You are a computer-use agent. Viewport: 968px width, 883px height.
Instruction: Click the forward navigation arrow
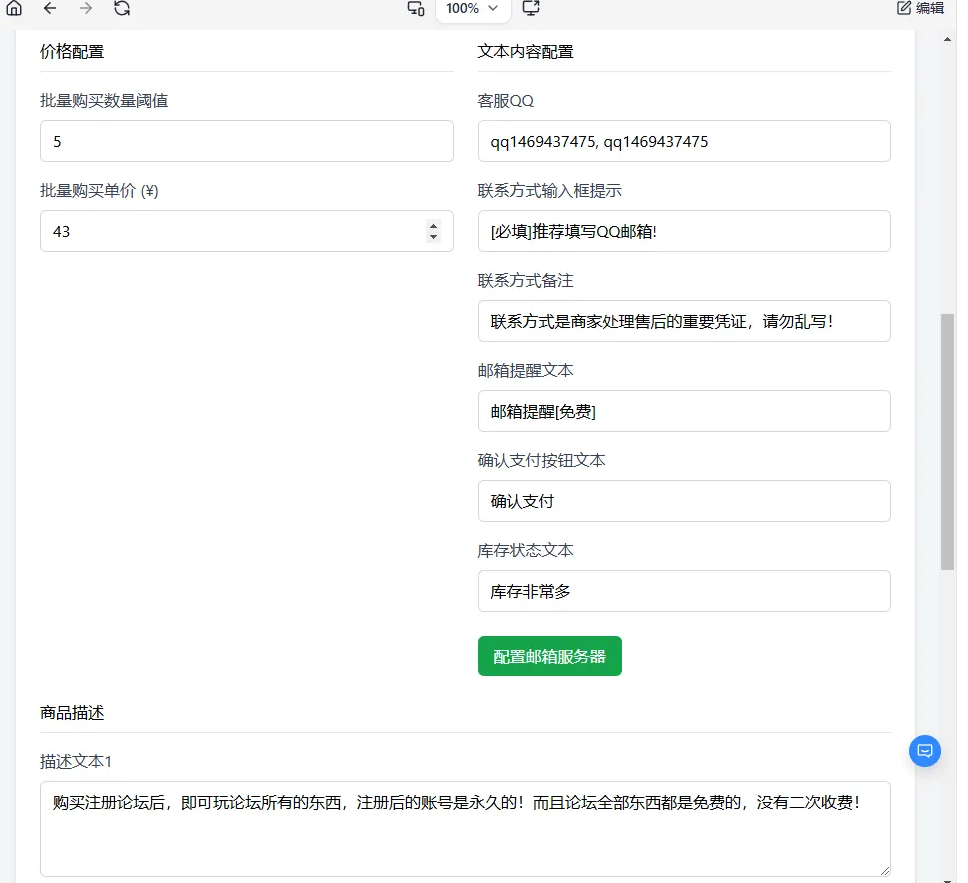[86, 9]
